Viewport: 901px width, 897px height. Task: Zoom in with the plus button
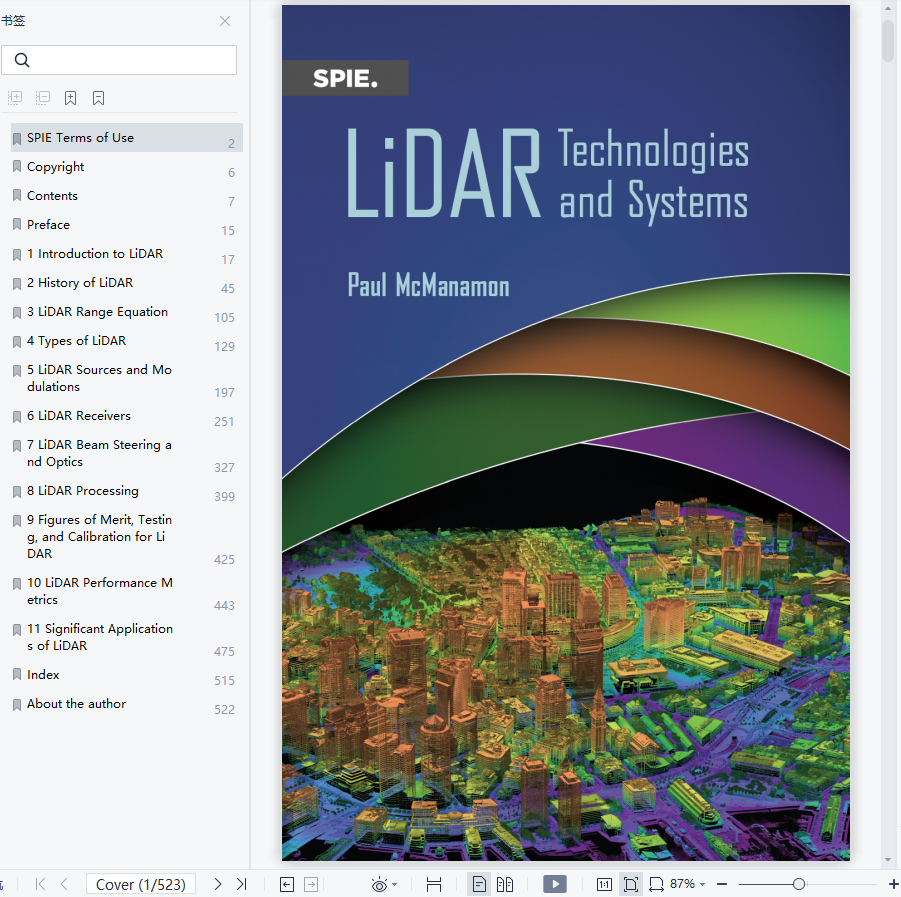[894, 884]
